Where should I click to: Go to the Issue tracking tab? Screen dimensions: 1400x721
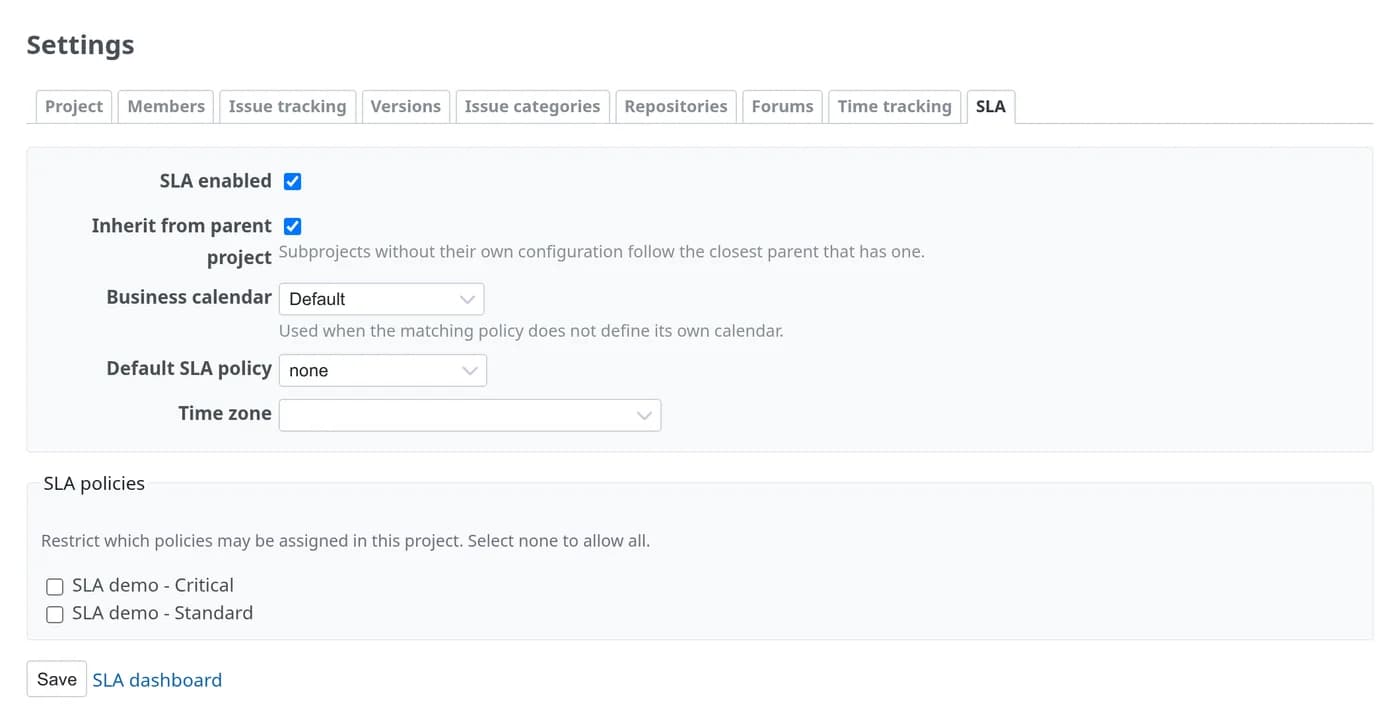(x=287, y=106)
